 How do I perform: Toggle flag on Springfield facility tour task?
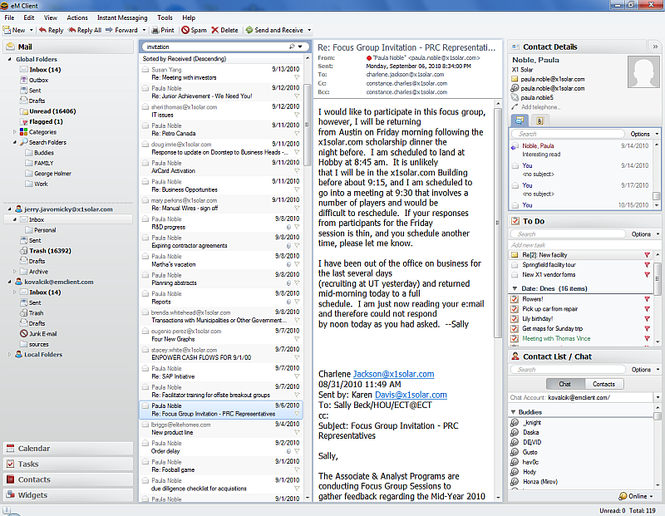(x=647, y=265)
